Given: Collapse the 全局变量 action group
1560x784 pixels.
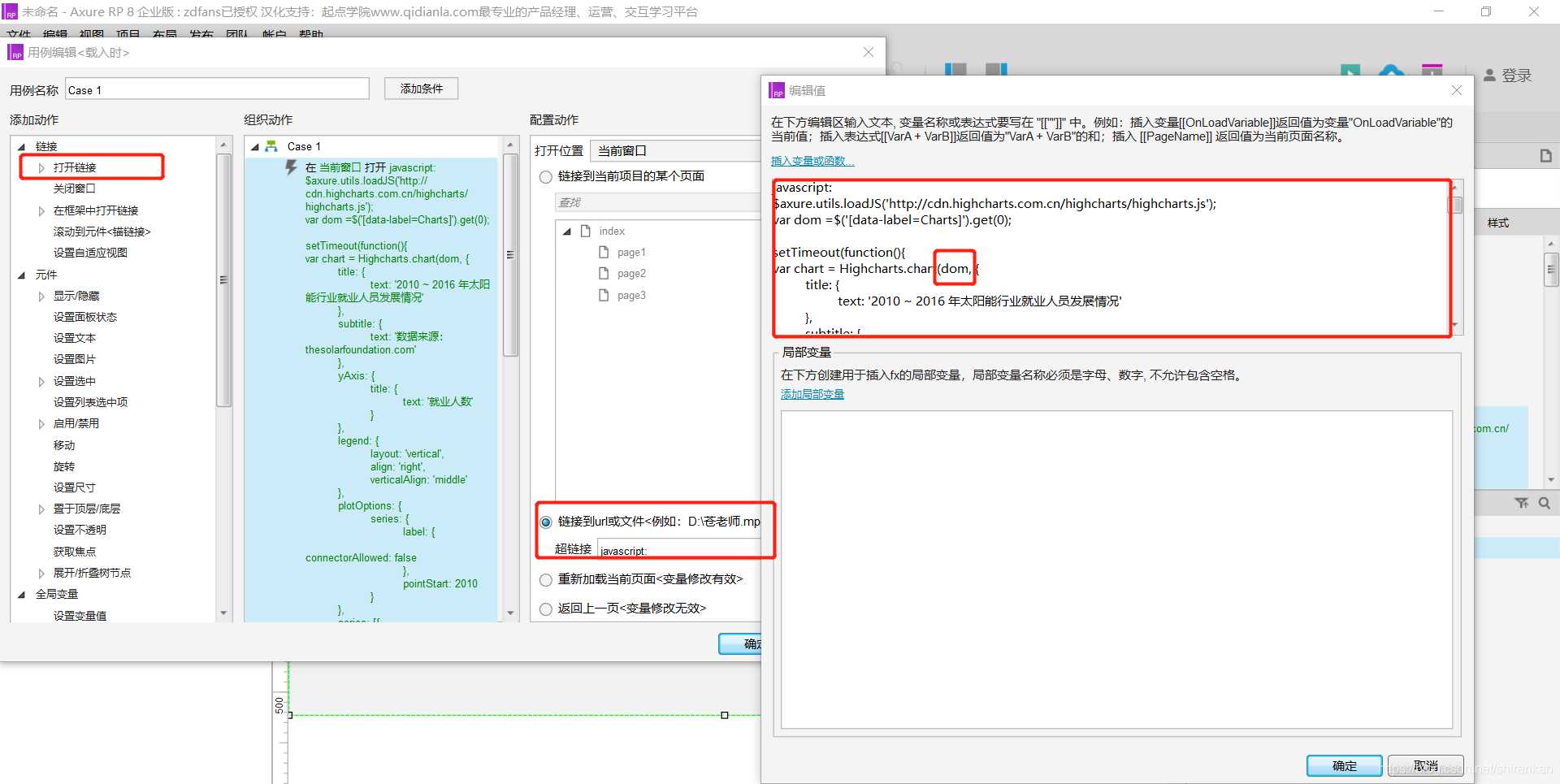Looking at the screenshot, I should [x=22, y=595].
